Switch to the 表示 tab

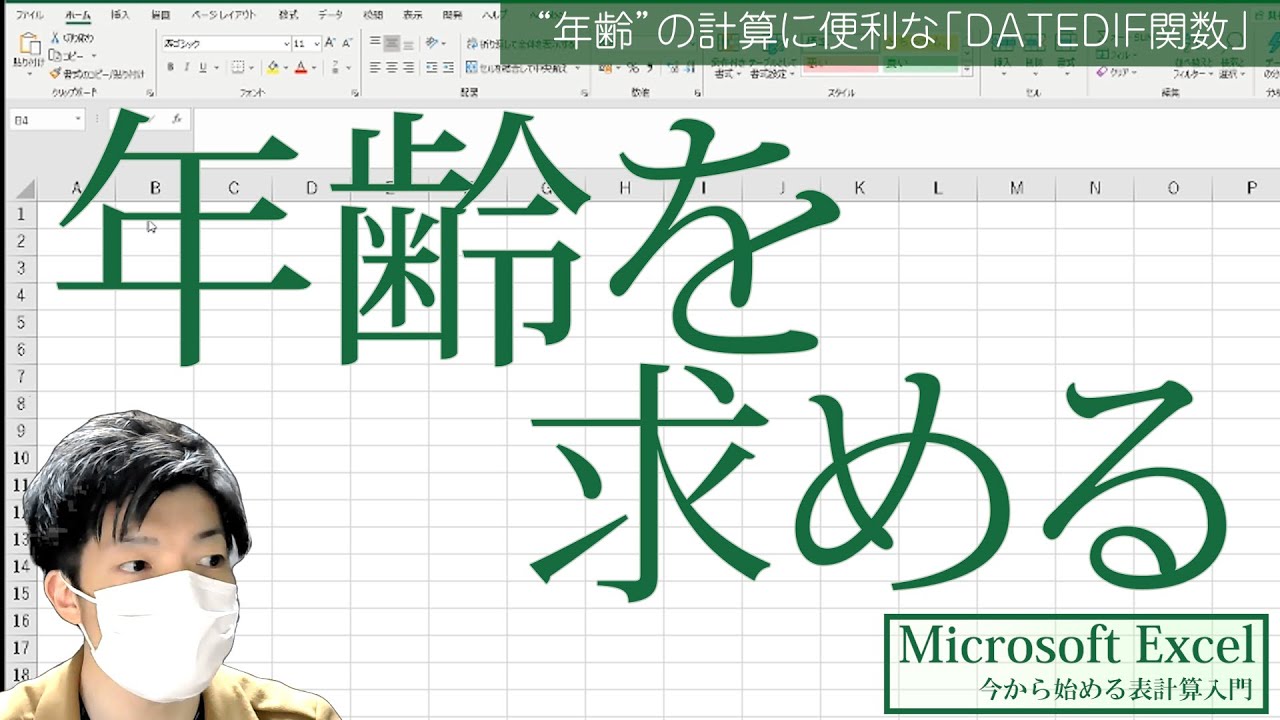click(412, 15)
